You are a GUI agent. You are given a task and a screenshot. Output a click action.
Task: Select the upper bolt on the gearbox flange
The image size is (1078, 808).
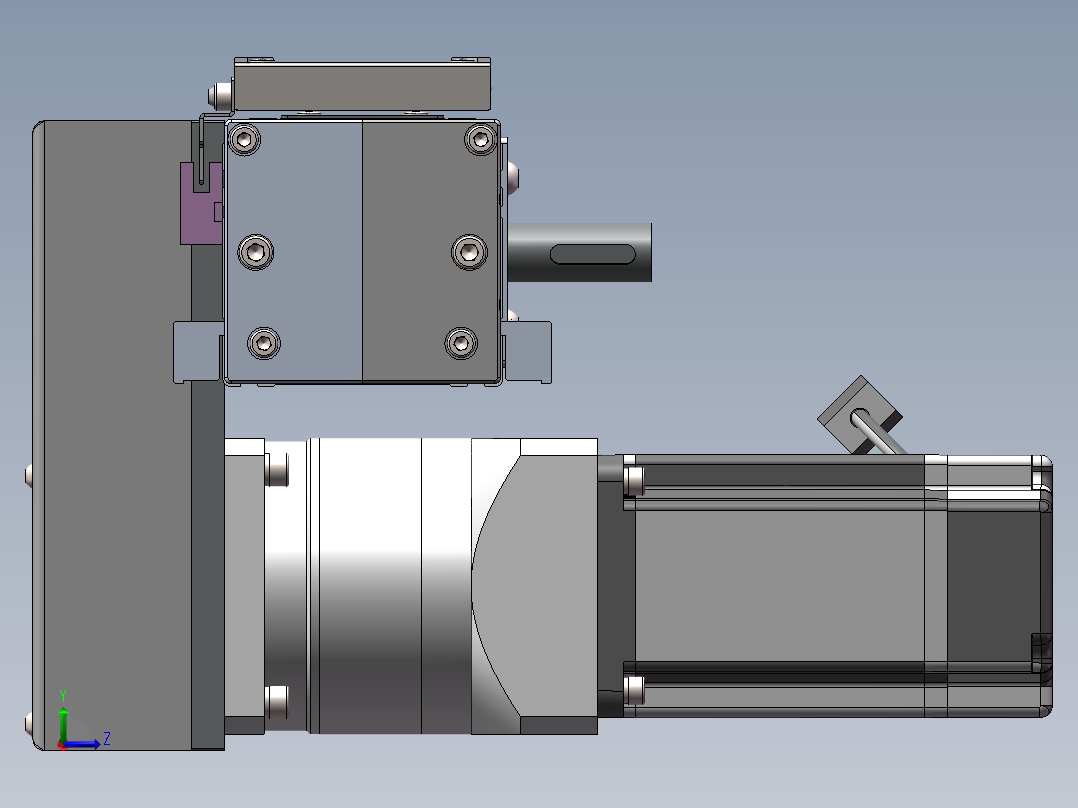click(x=276, y=470)
